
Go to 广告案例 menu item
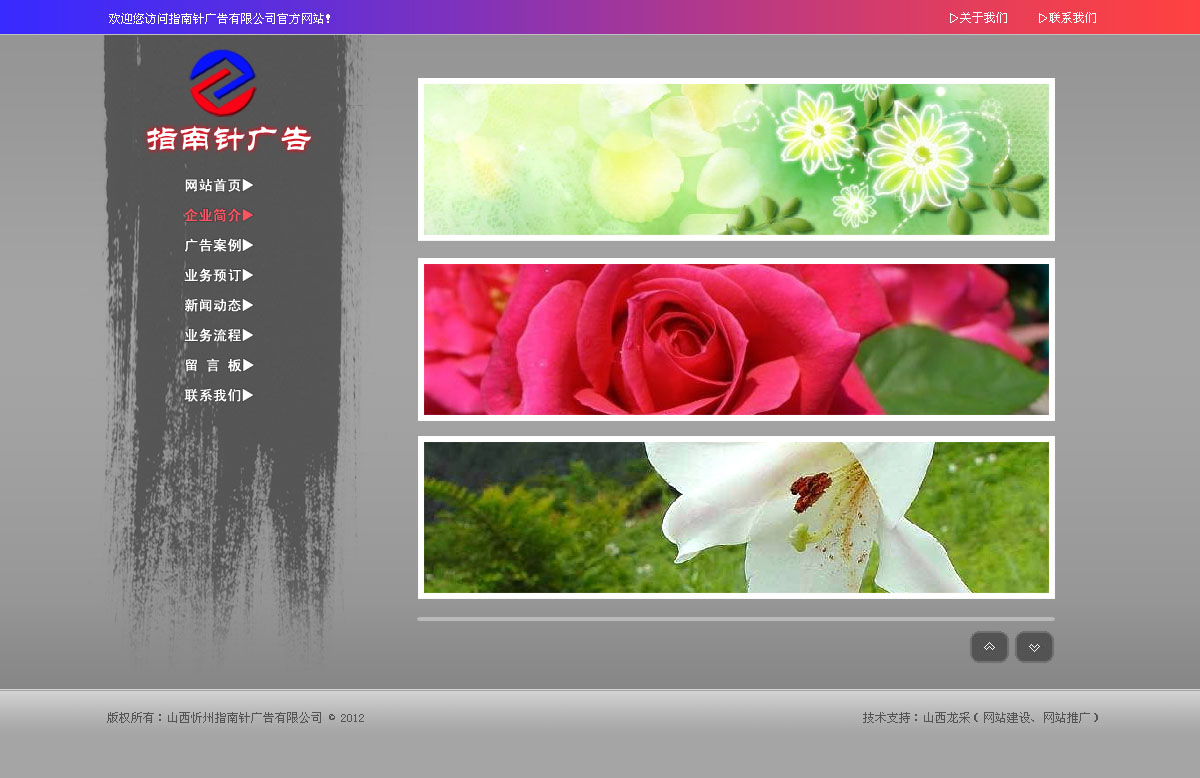pos(219,246)
